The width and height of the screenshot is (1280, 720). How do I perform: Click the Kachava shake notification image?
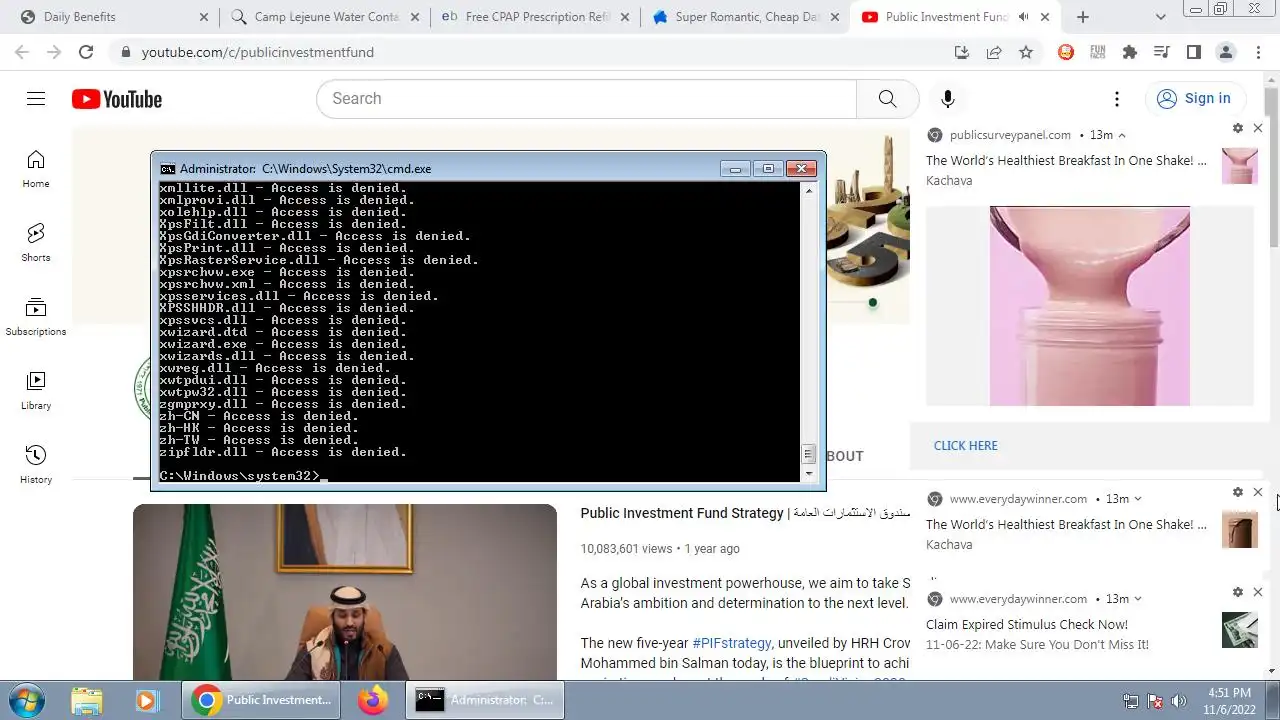(x=1090, y=306)
